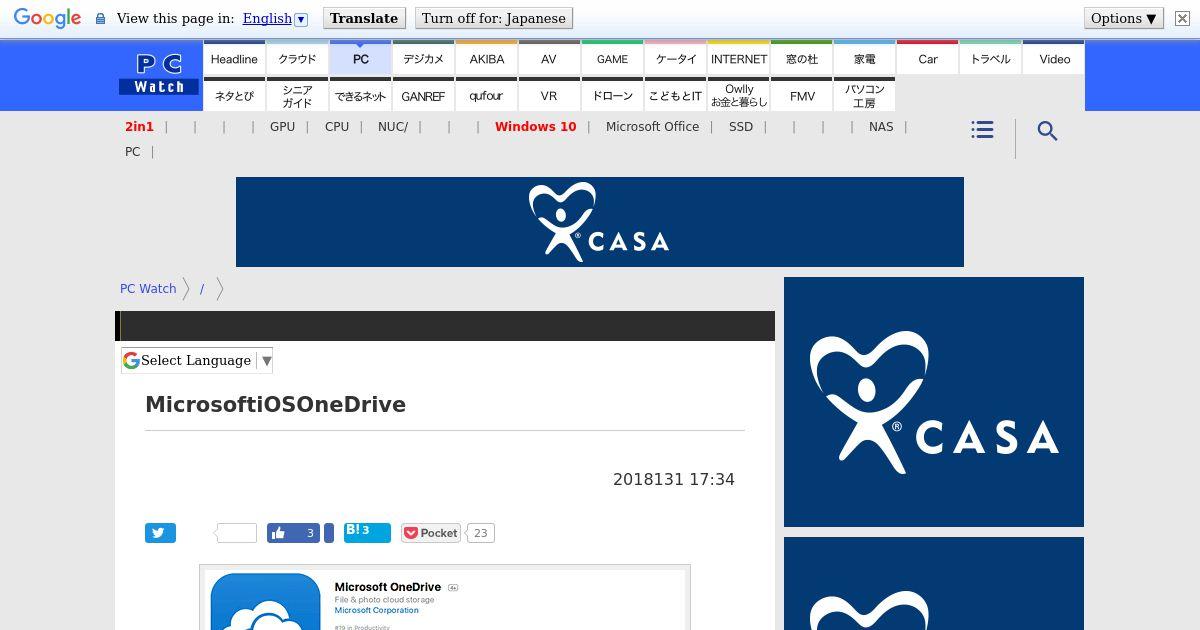
Task: Open the ケータイ tab
Action: click(675, 59)
